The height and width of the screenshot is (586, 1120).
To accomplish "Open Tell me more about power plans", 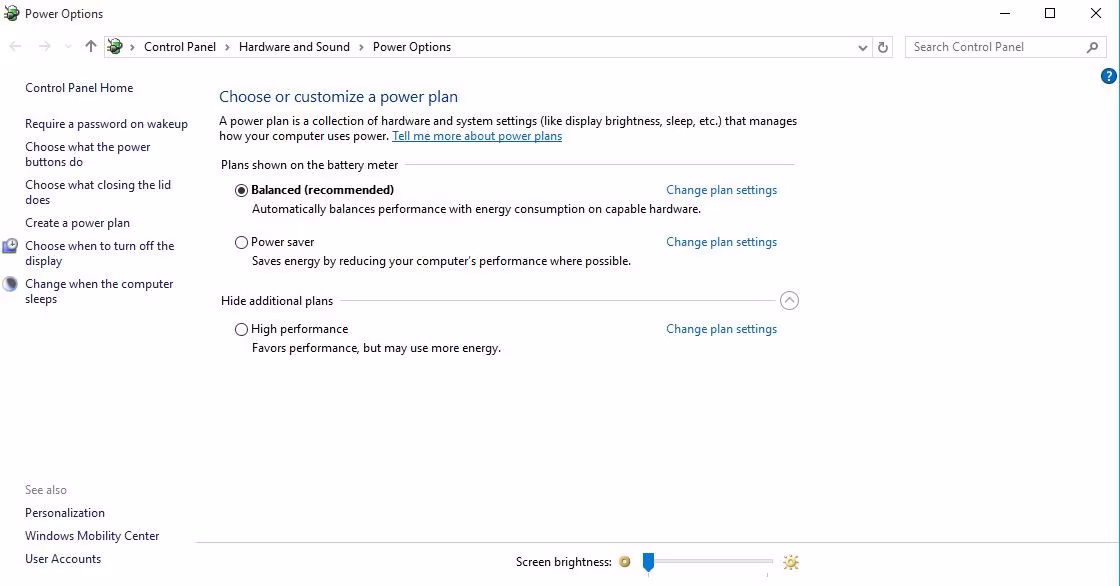I will [477, 136].
